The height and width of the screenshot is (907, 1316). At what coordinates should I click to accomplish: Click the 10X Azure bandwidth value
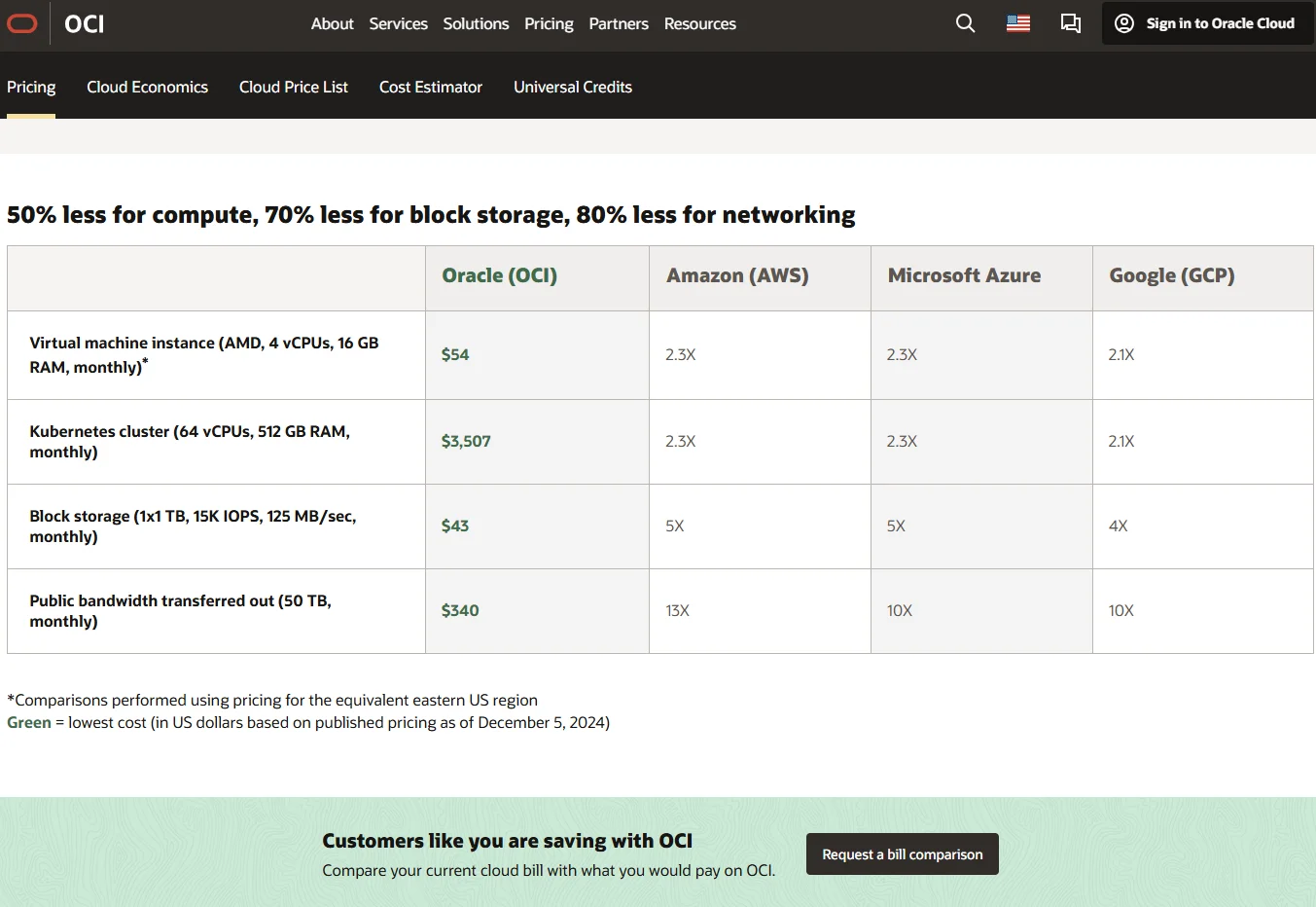point(900,610)
